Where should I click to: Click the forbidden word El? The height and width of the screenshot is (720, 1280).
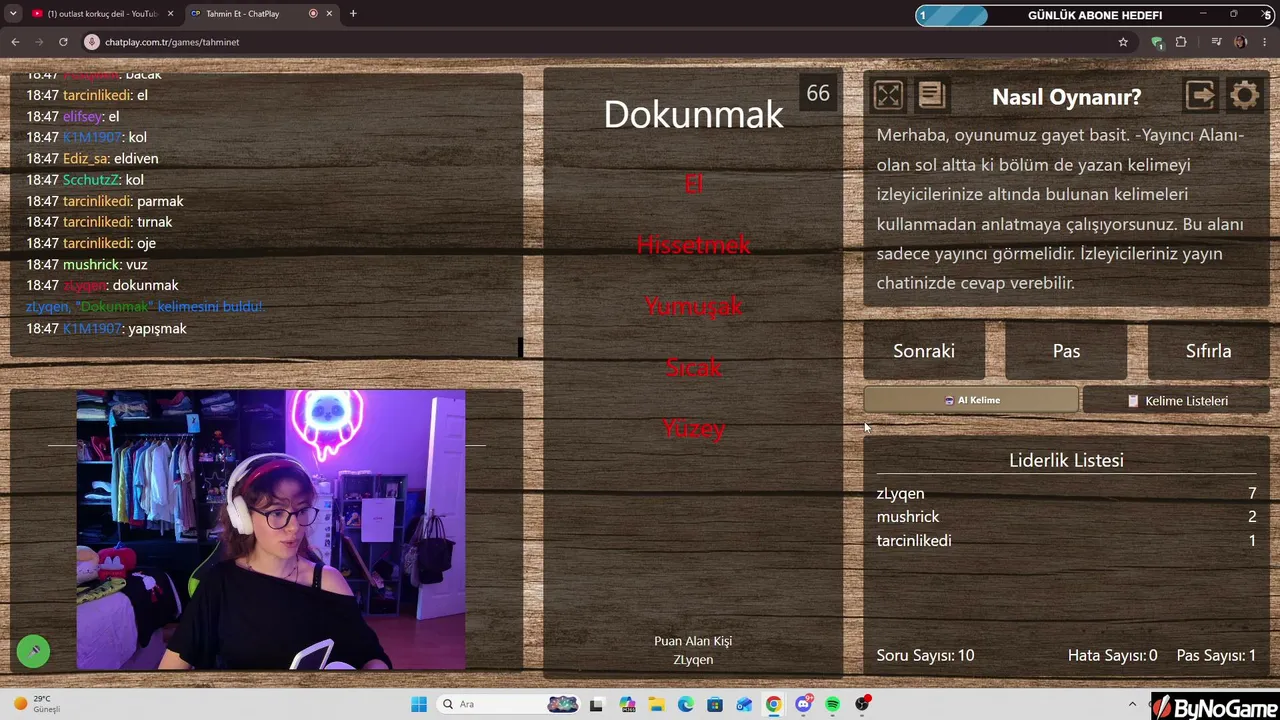[x=693, y=184]
